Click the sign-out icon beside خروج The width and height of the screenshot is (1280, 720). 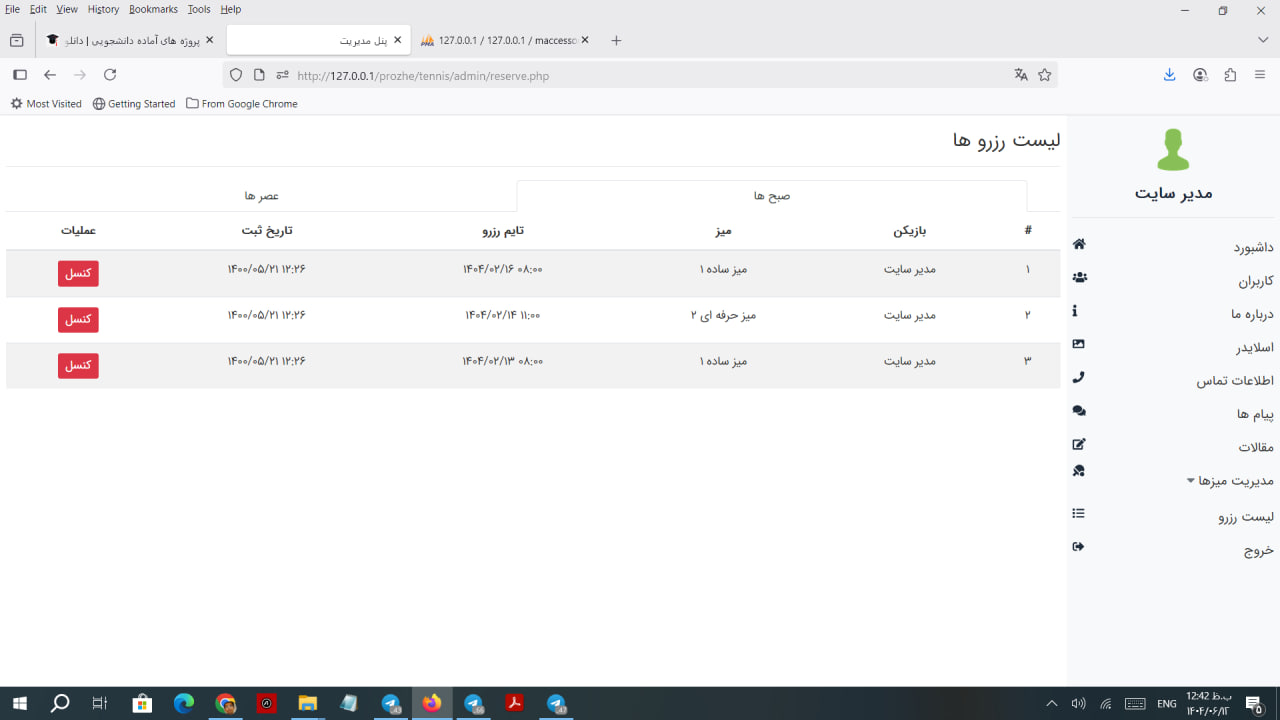[x=1078, y=546]
